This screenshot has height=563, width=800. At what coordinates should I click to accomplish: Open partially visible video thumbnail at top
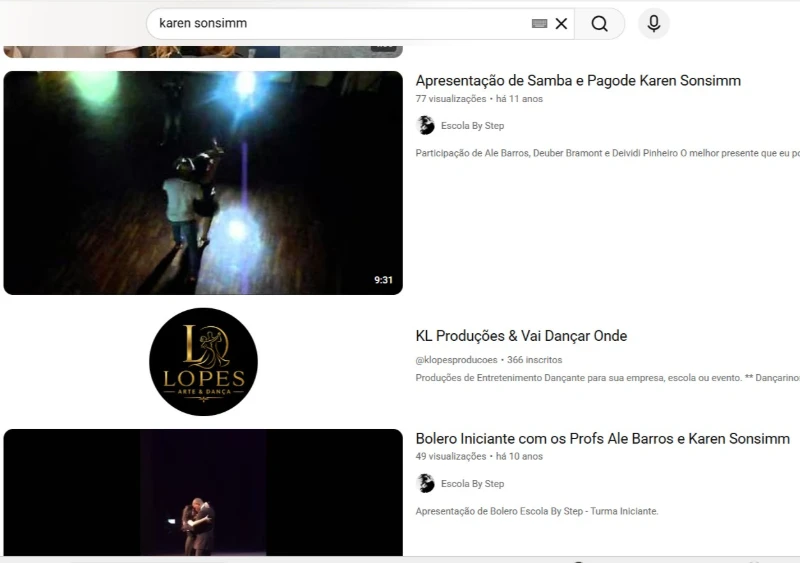click(203, 52)
